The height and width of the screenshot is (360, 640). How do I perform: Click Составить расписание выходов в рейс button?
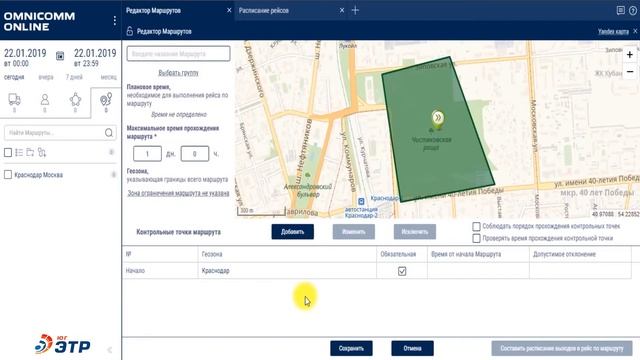(562, 349)
